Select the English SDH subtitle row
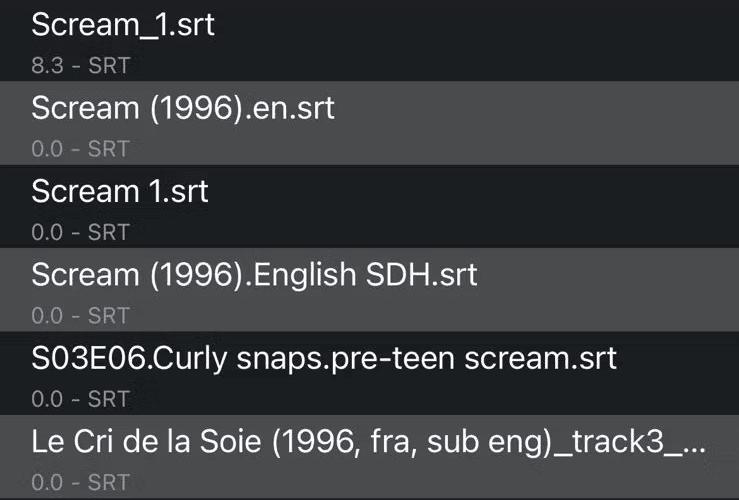Screen dimensions: 739x500 [x=370, y=290]
